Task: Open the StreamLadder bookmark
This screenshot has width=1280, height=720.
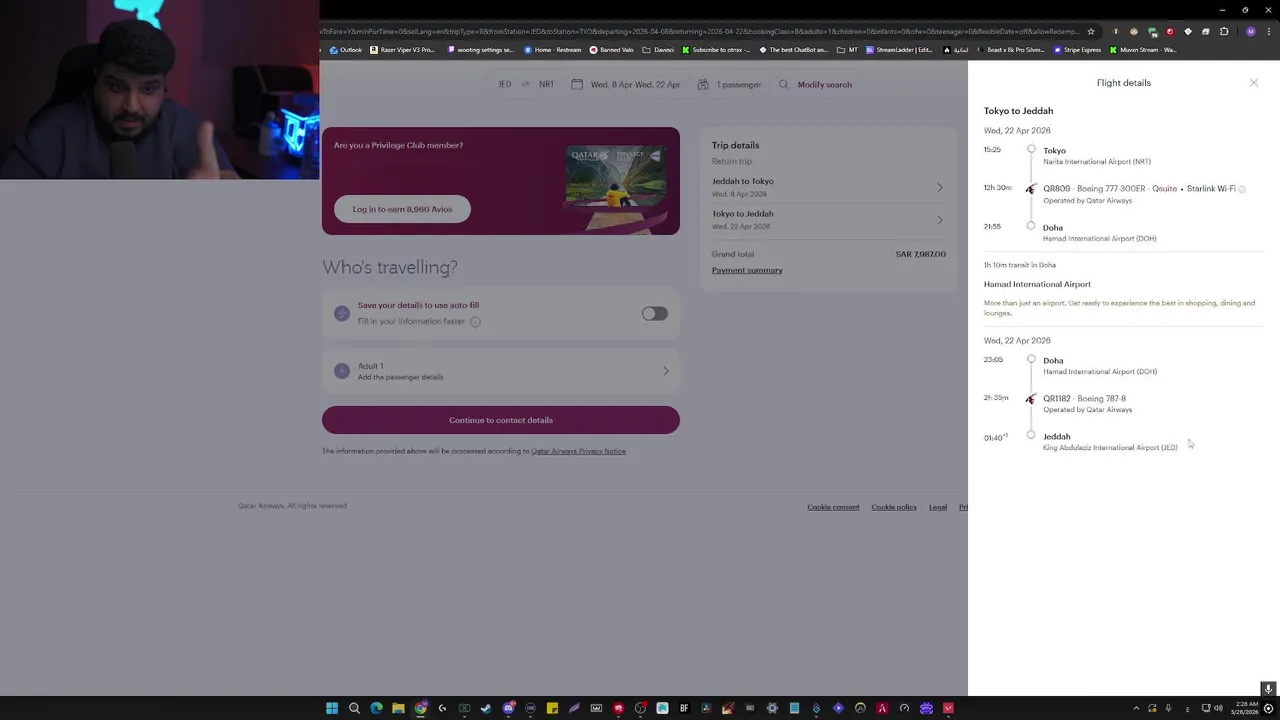Action: click(900, 50)
